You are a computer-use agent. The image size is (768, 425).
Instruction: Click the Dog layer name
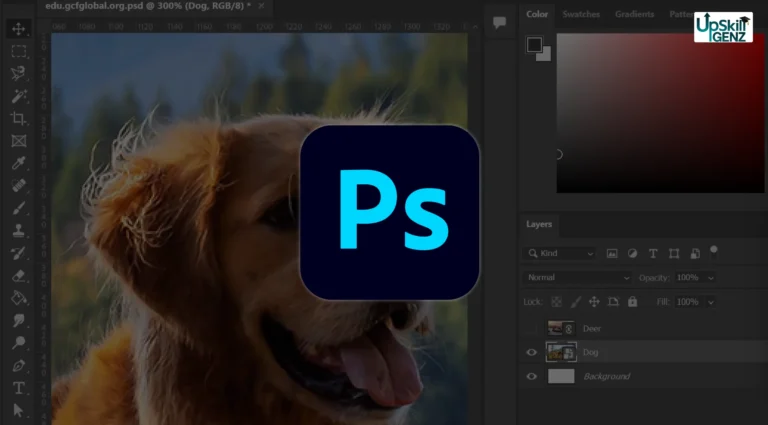click(x=590, y=353)
